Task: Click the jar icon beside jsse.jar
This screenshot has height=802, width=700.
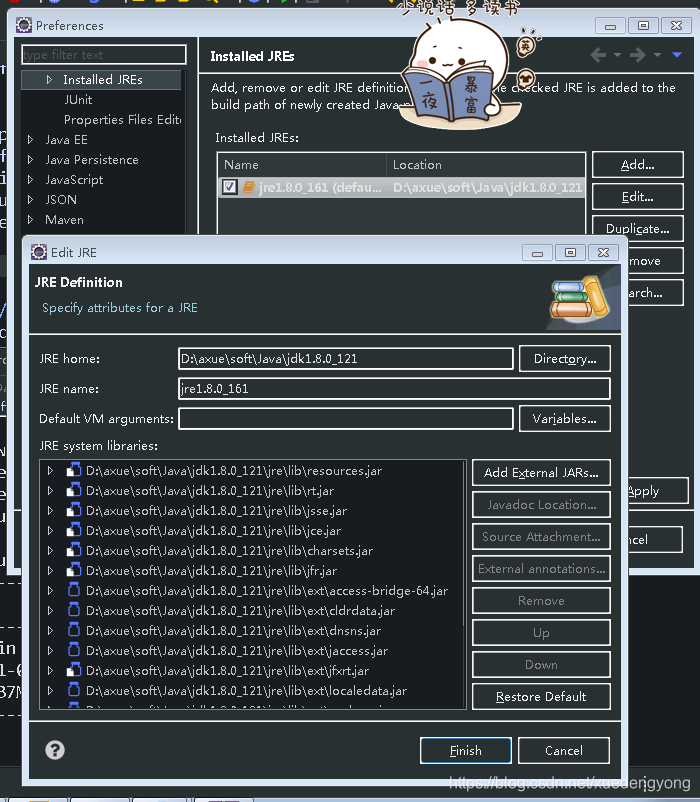Action: pyautogui.click(x=74, y=510)
